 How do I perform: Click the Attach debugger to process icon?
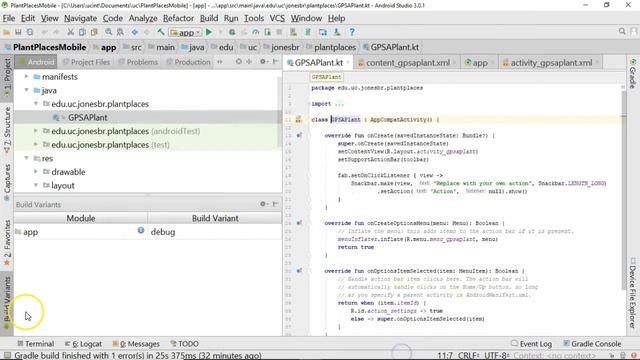click(x=267, y=32)
